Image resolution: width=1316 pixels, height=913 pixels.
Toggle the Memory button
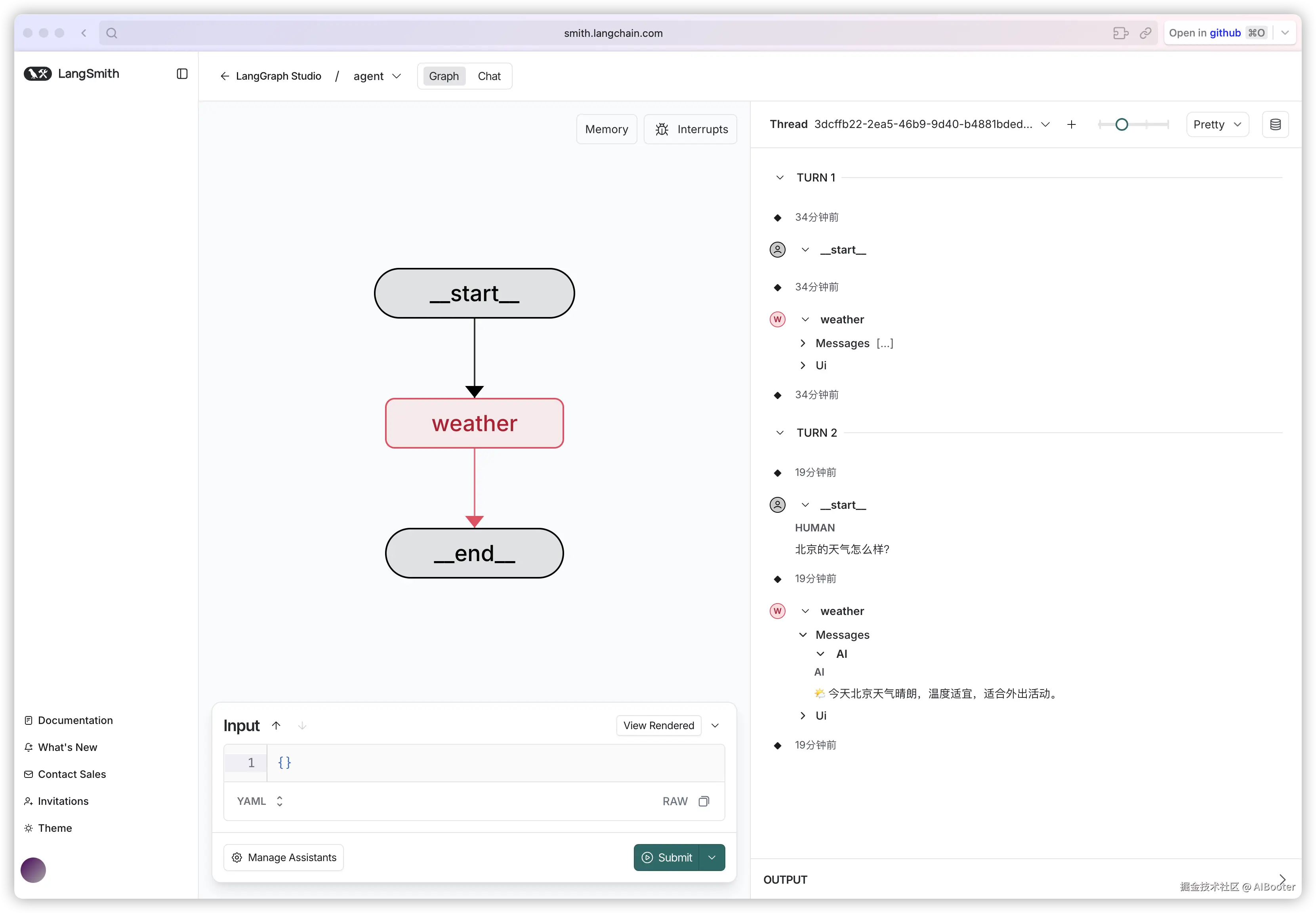point(606,129)
